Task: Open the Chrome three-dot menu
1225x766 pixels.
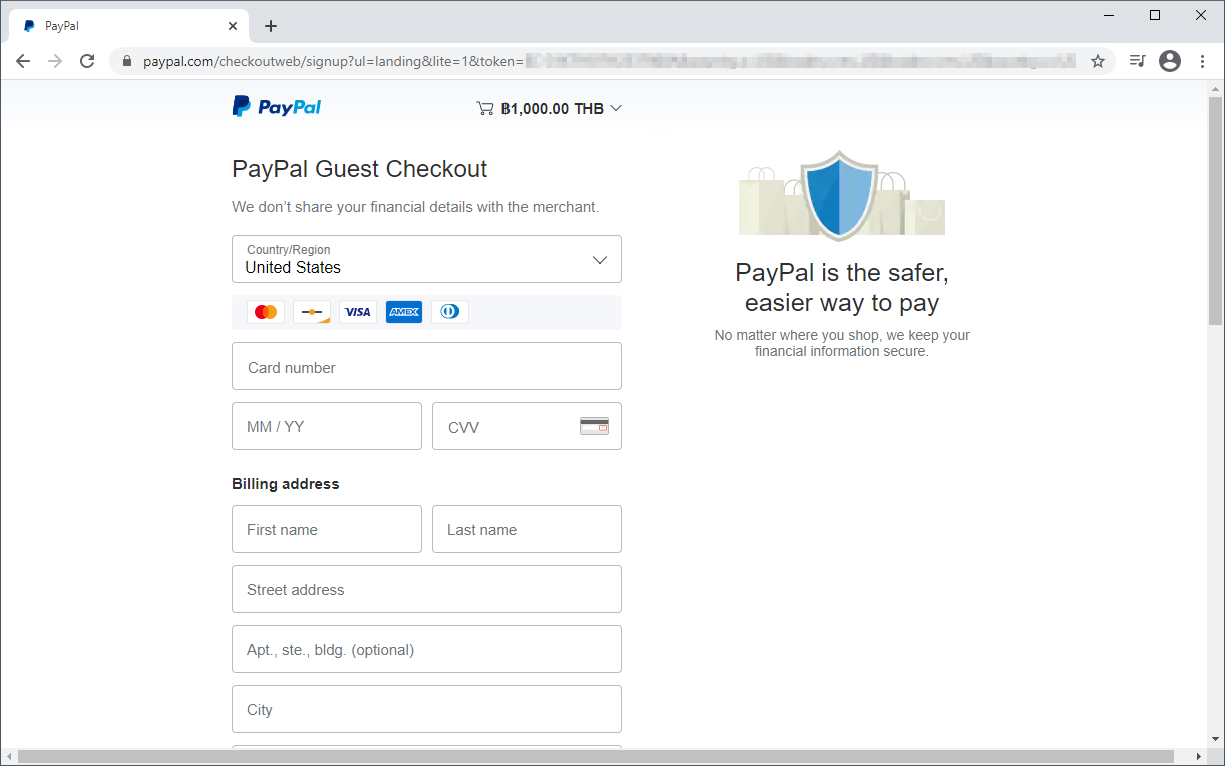Action: pyautogui.click(x=1203, y=61)
